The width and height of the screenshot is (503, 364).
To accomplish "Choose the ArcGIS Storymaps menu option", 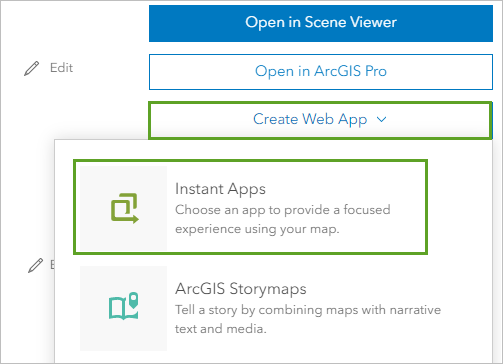I will [x=260, y=308].
